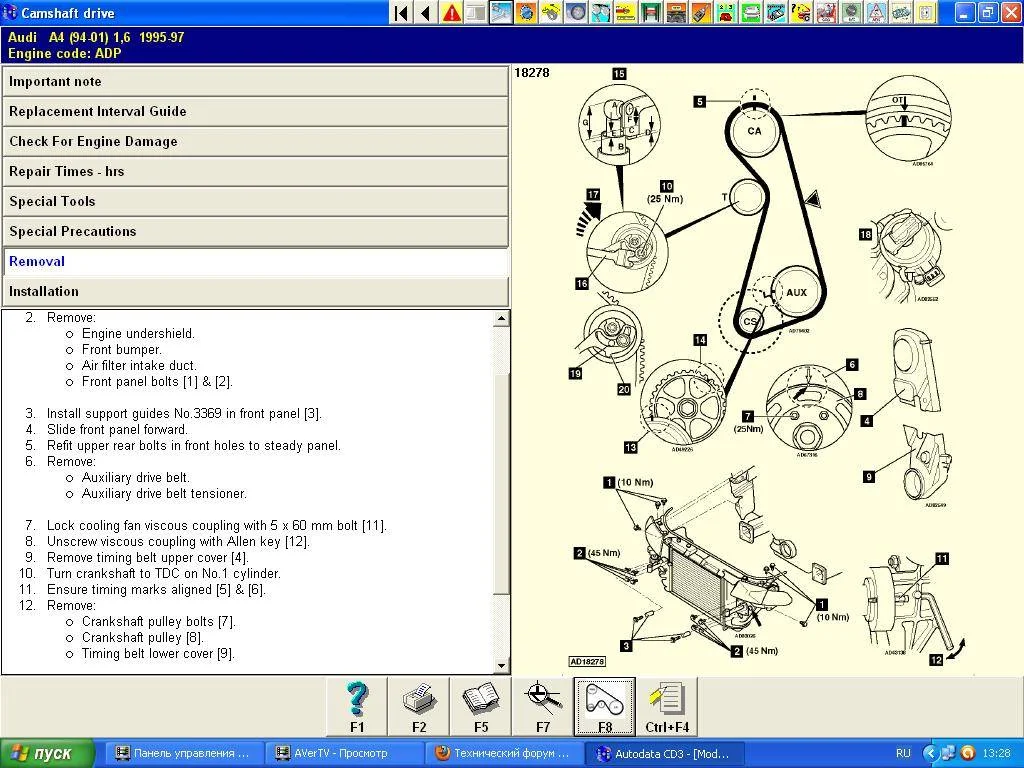The width and height of the screenshot is (1024, 768).
Task: Open the Check For Engine Damage section
Action: pyautogui.click(x=256, y=142)
